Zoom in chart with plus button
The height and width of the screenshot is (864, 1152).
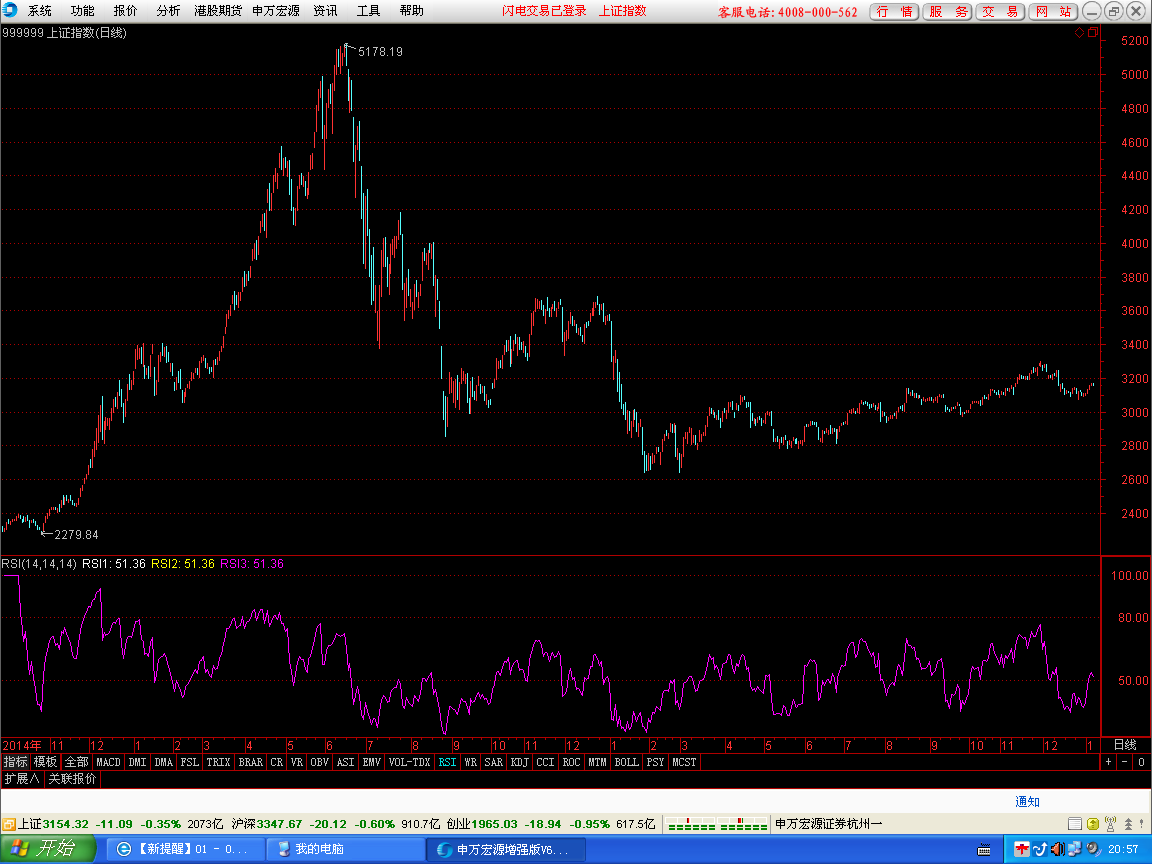[1109, 762]
